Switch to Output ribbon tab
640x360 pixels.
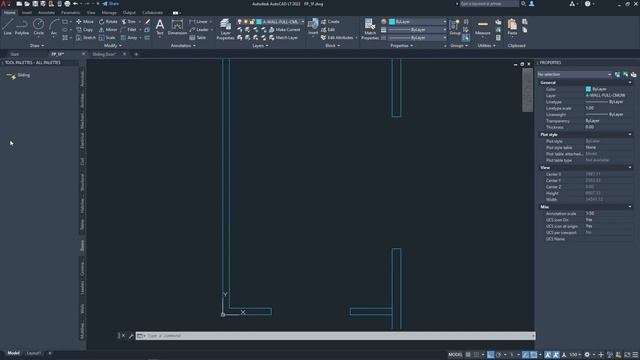(x=129, y=13)
